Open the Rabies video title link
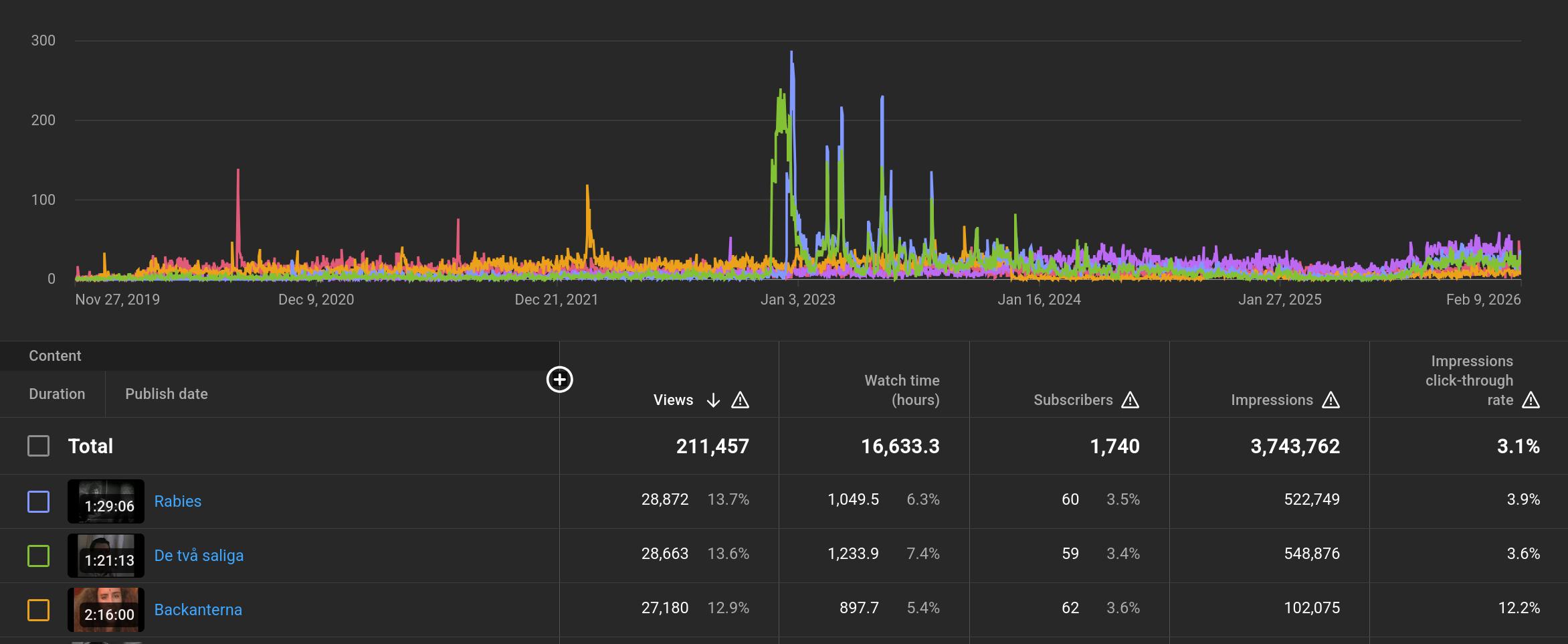1568x644 pixels. tap(177, 501)
